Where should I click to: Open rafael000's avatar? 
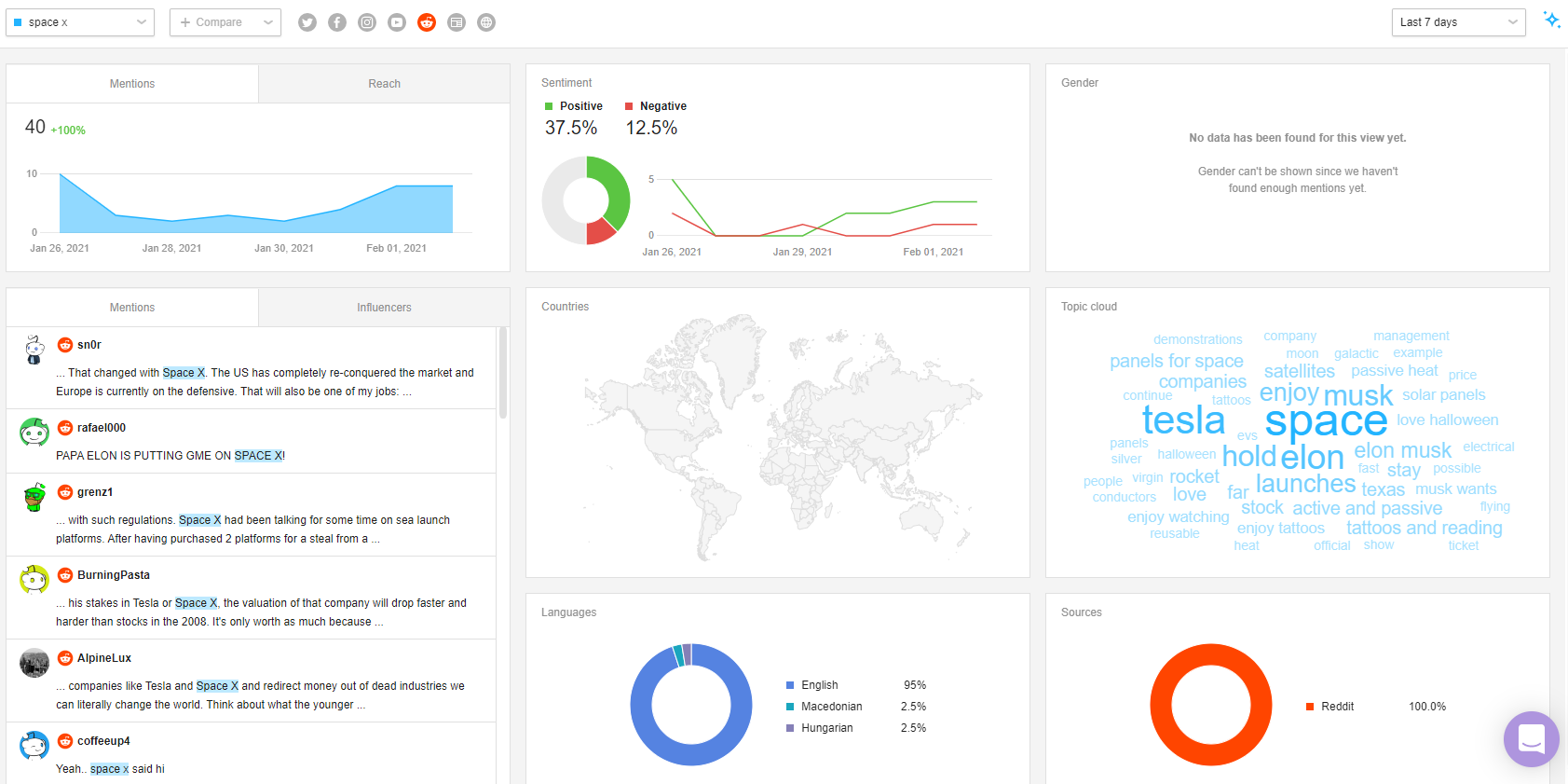point(34,433)
